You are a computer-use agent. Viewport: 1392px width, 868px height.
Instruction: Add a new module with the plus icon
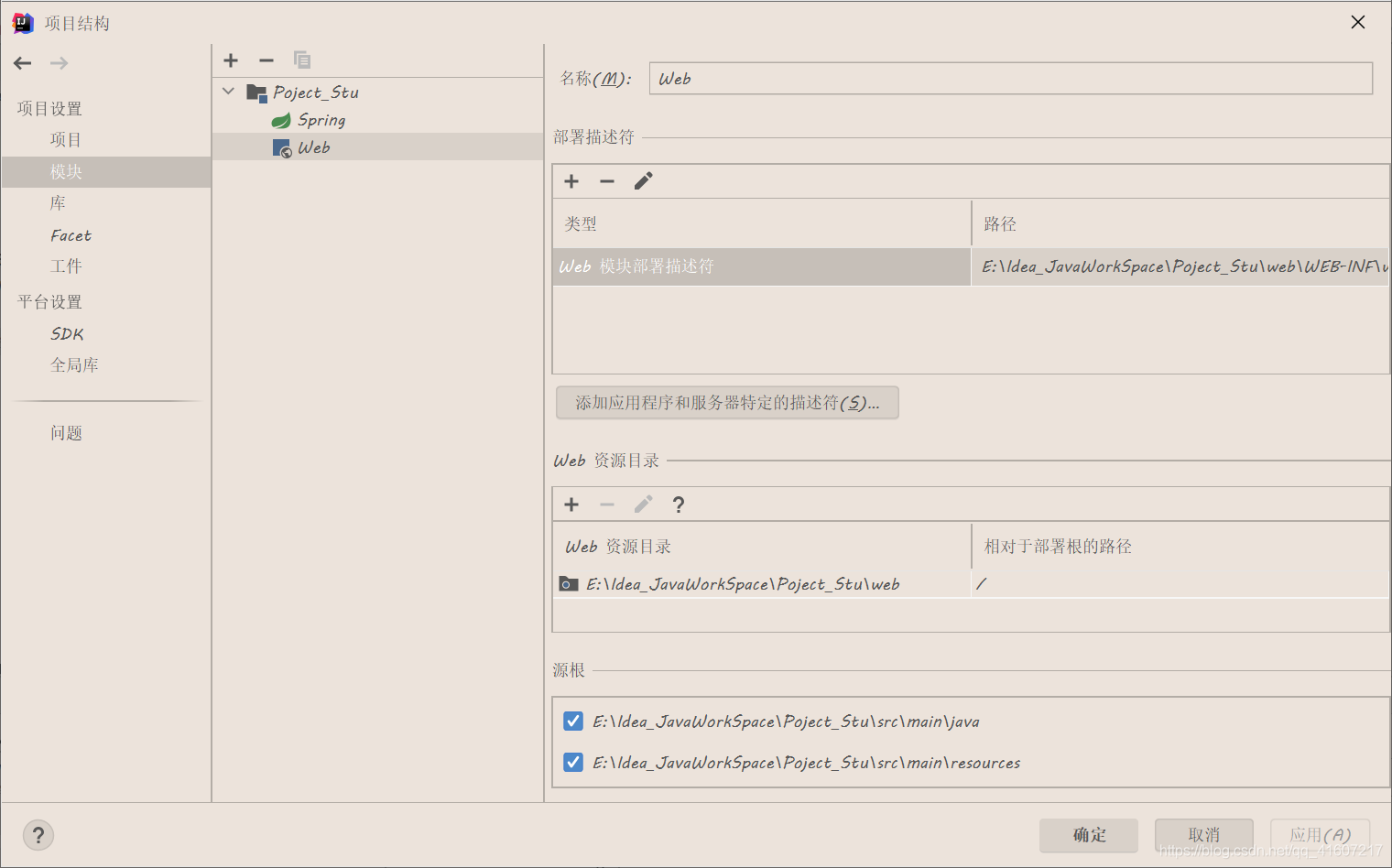230,60
